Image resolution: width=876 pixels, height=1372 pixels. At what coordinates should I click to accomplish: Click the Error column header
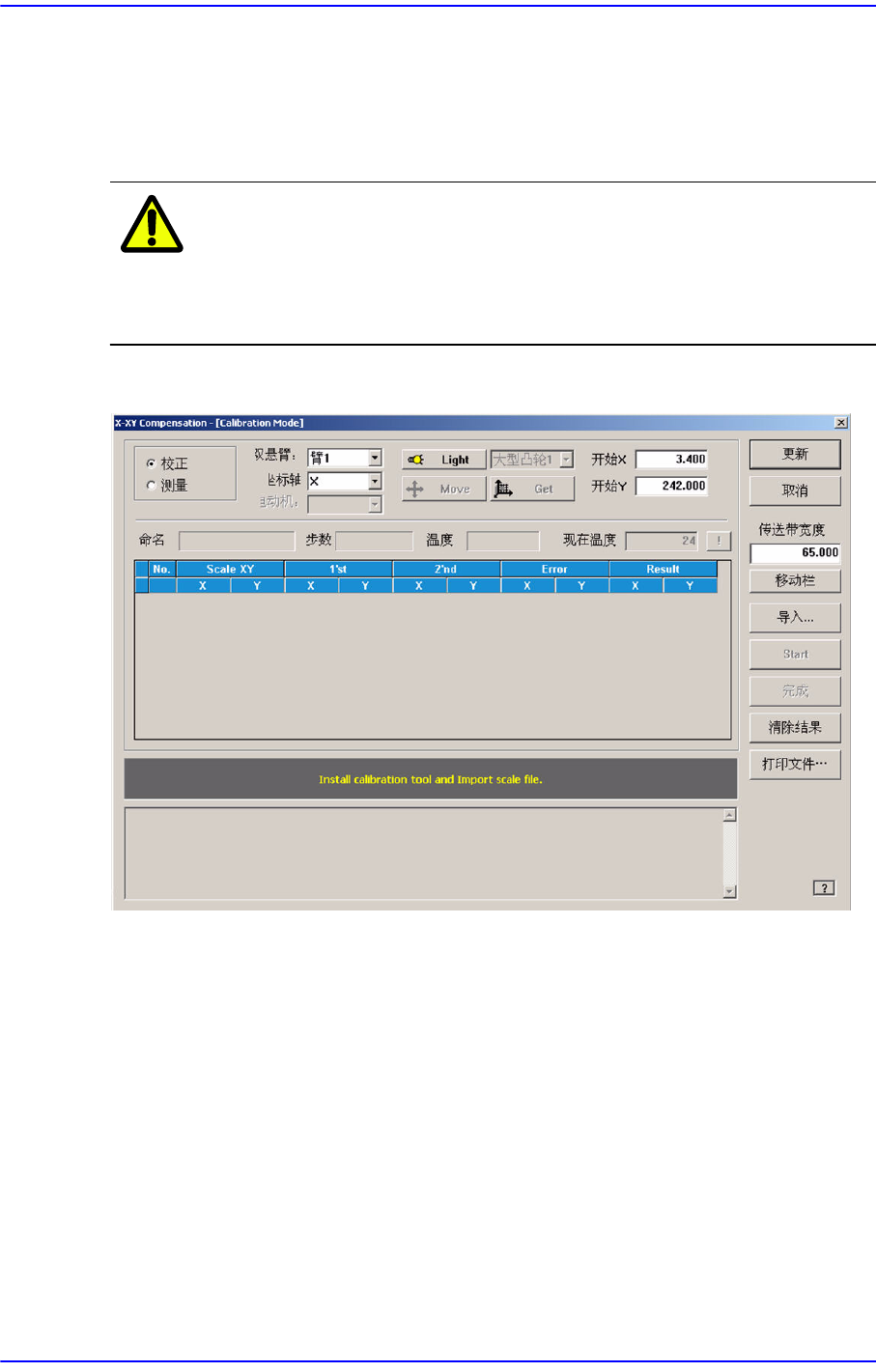pos(554,569)
